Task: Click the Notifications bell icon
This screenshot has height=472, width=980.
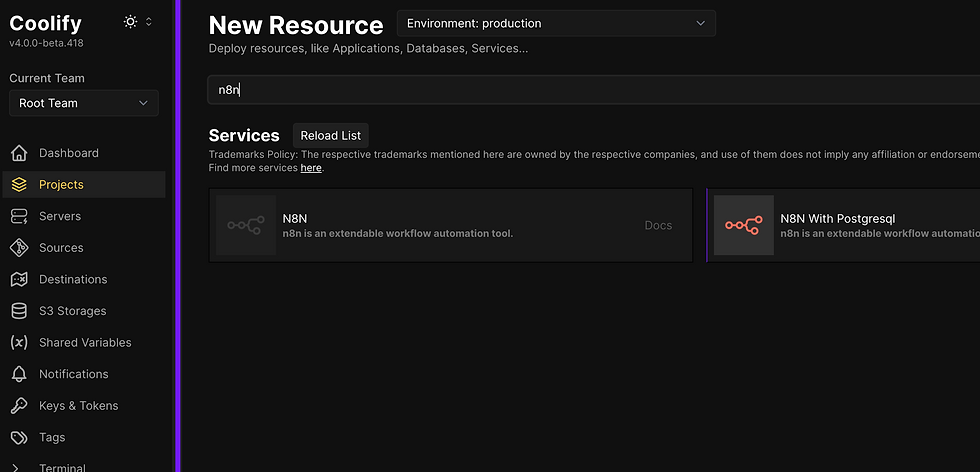Action: (19, 374)
